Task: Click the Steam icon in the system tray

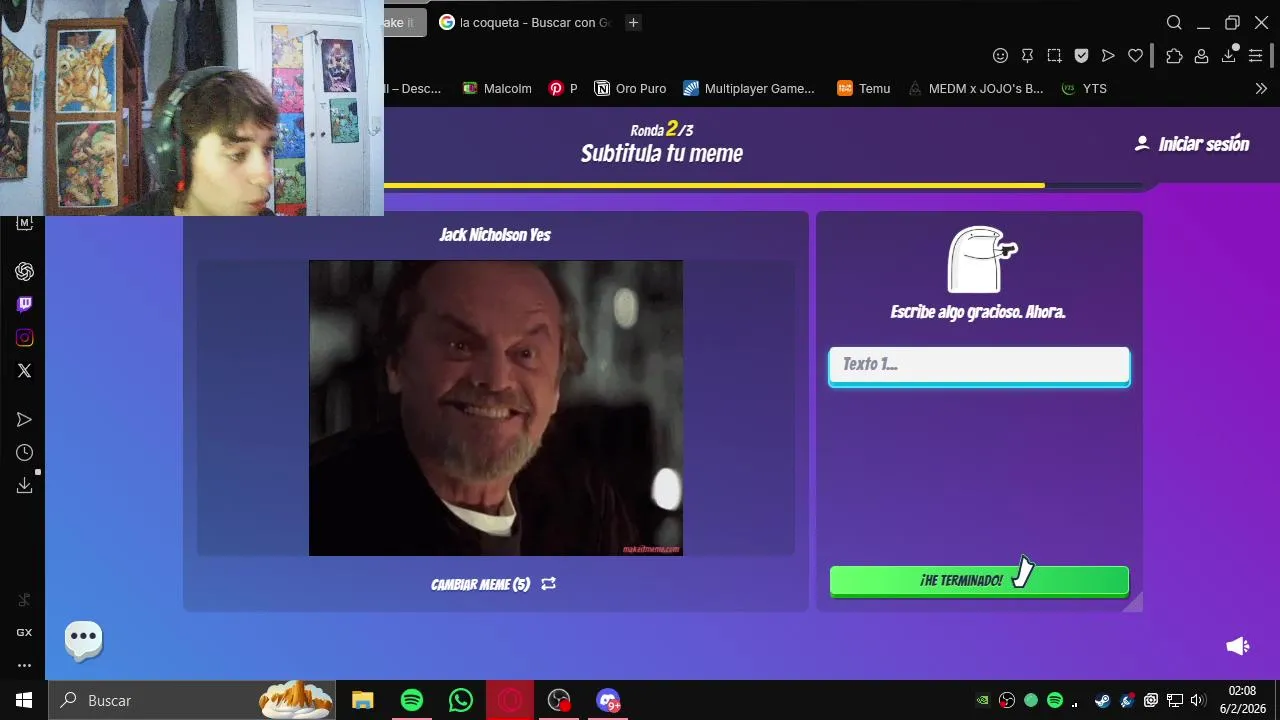Action: pyautogui.click(x=1102, y=700)
